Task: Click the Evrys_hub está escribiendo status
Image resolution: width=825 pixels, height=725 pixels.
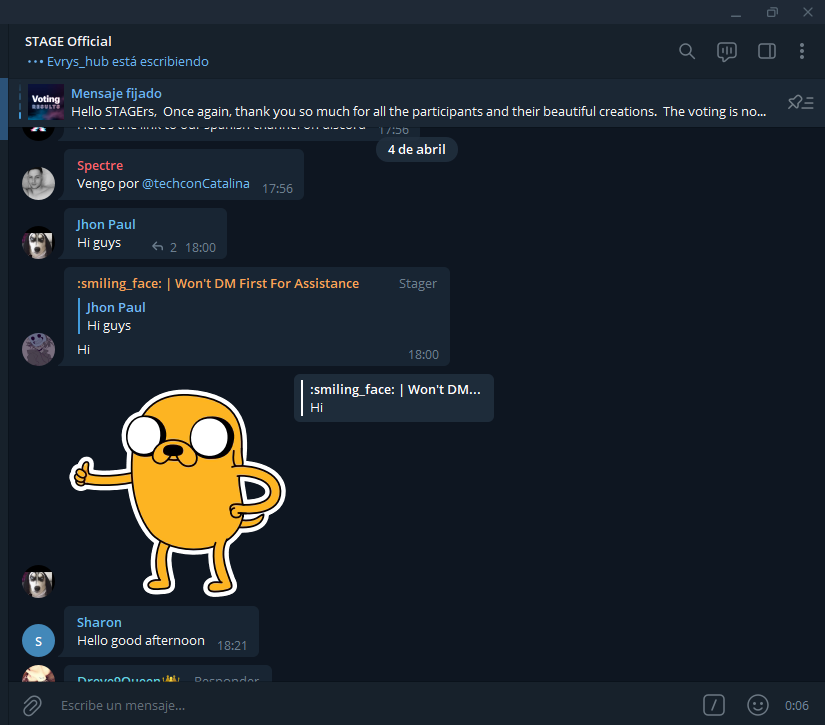Action: click(127, 62)
